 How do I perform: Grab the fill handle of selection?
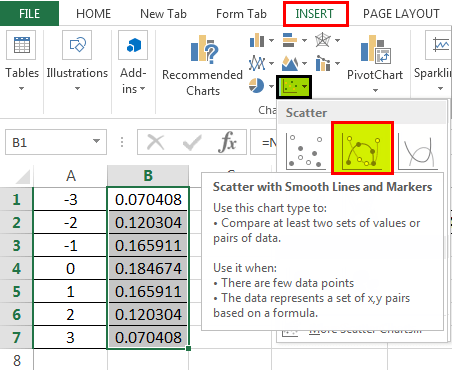pyautogui.click(x=189, y=348)
